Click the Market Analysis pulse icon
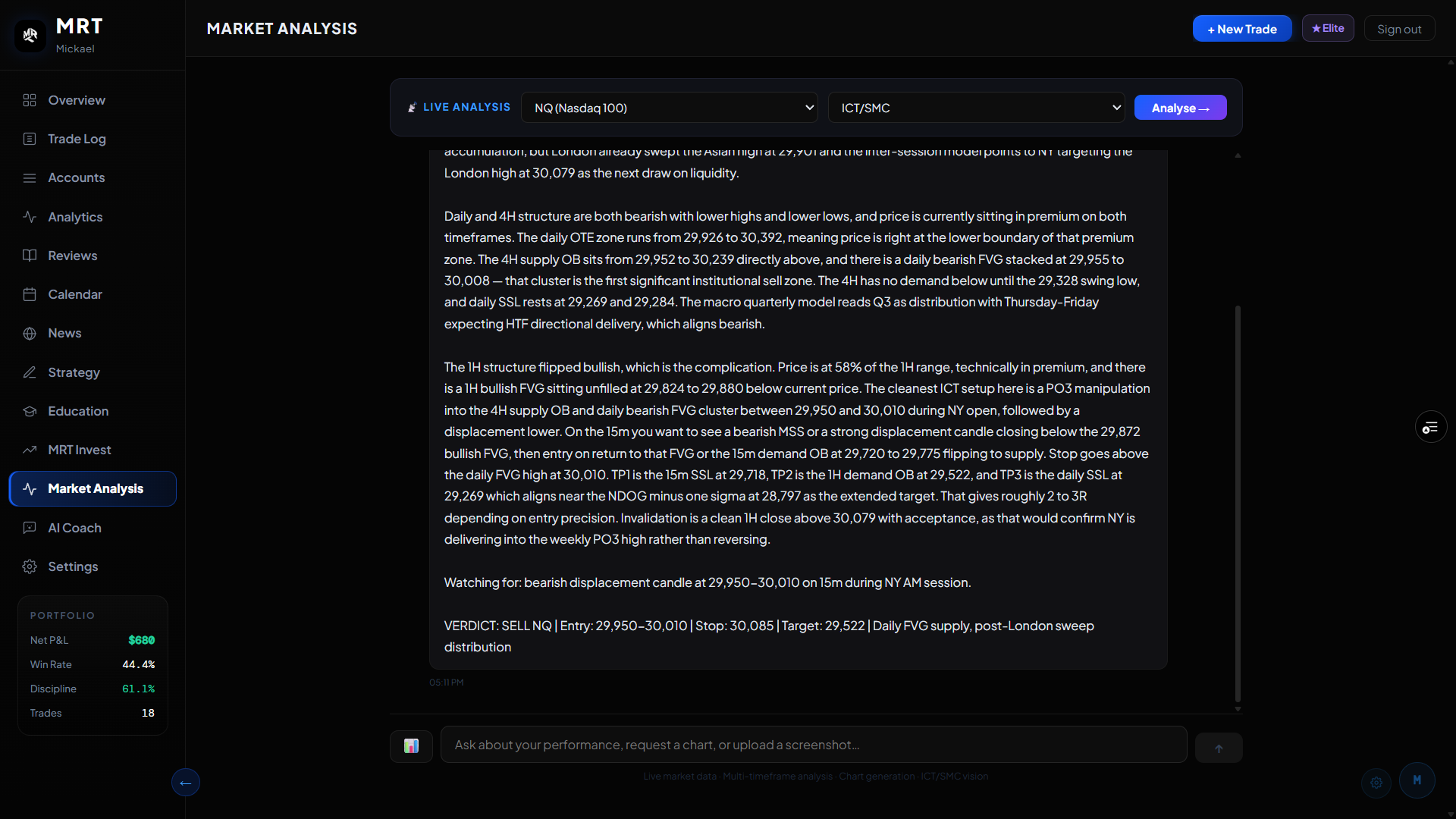 (30, 489)
